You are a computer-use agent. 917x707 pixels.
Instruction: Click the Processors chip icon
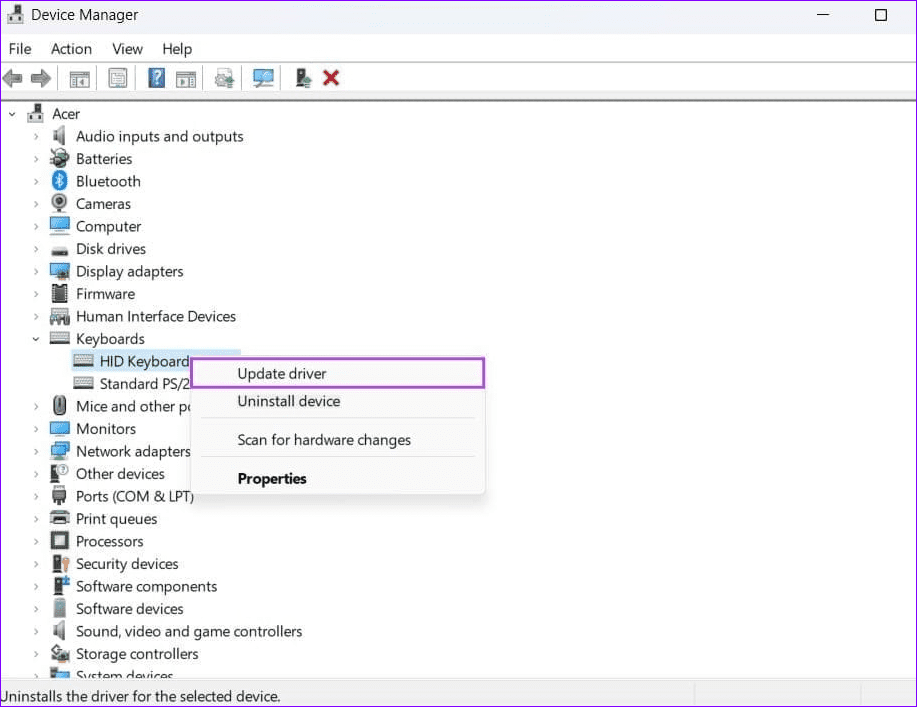[x=59, y=540]
